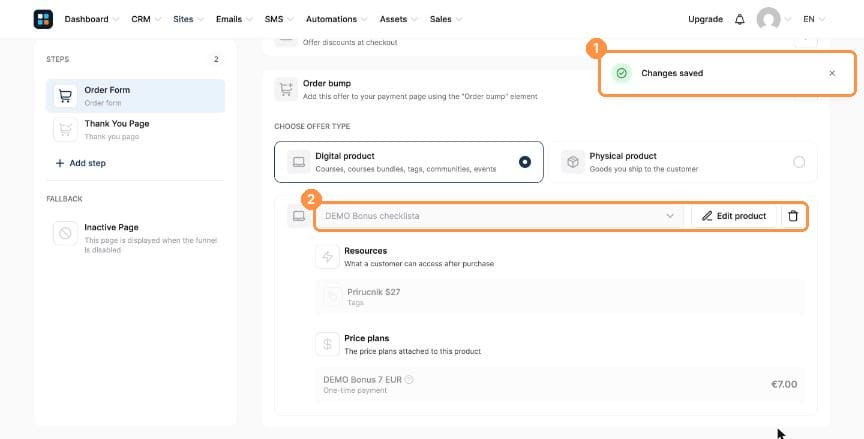Image resolution: width=864 pixels, height=439 pixels.
Task: Expand the account menu chevron
Action: coord(787,19)
